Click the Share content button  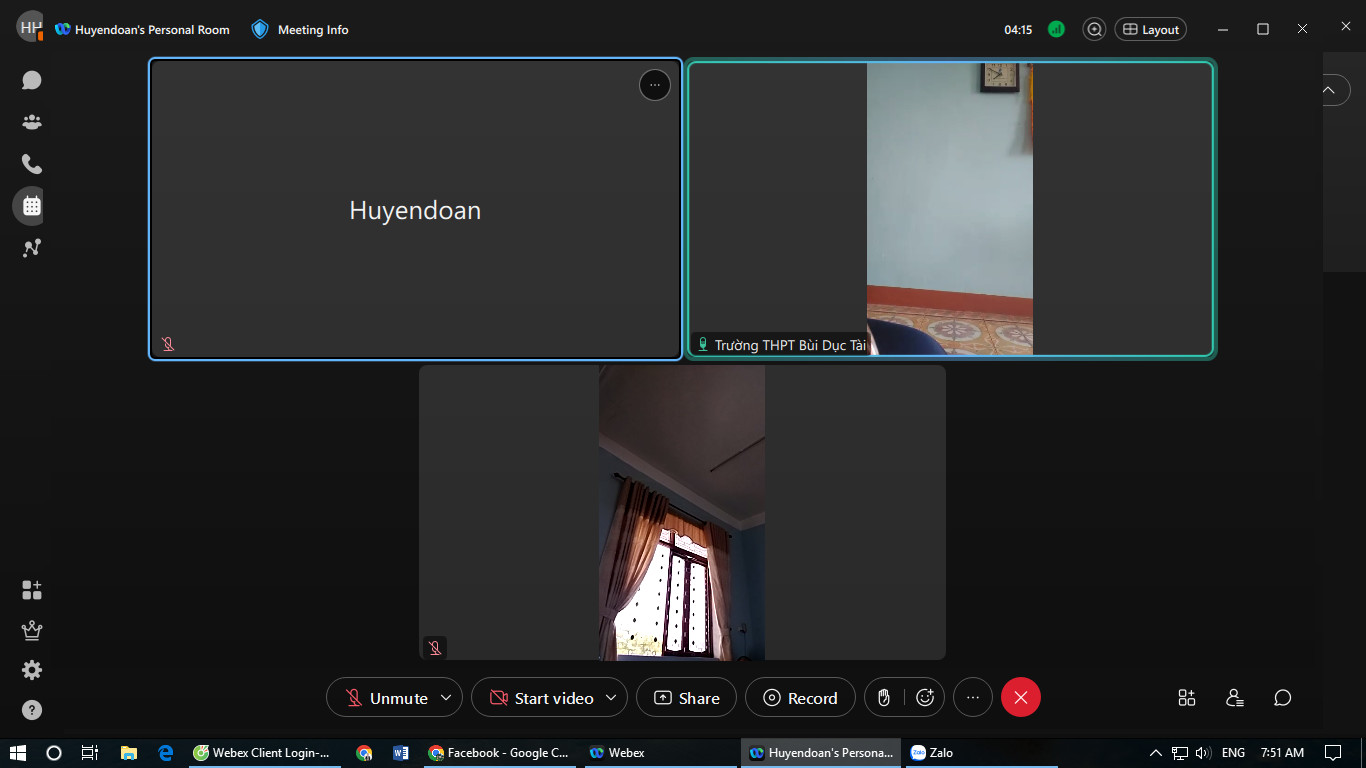tap(686, 698)
